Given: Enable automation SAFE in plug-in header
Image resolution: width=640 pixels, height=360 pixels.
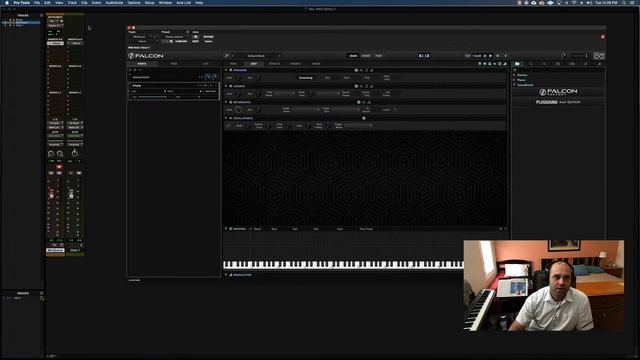Looking at the screenshot, I should tap(196, 41).
